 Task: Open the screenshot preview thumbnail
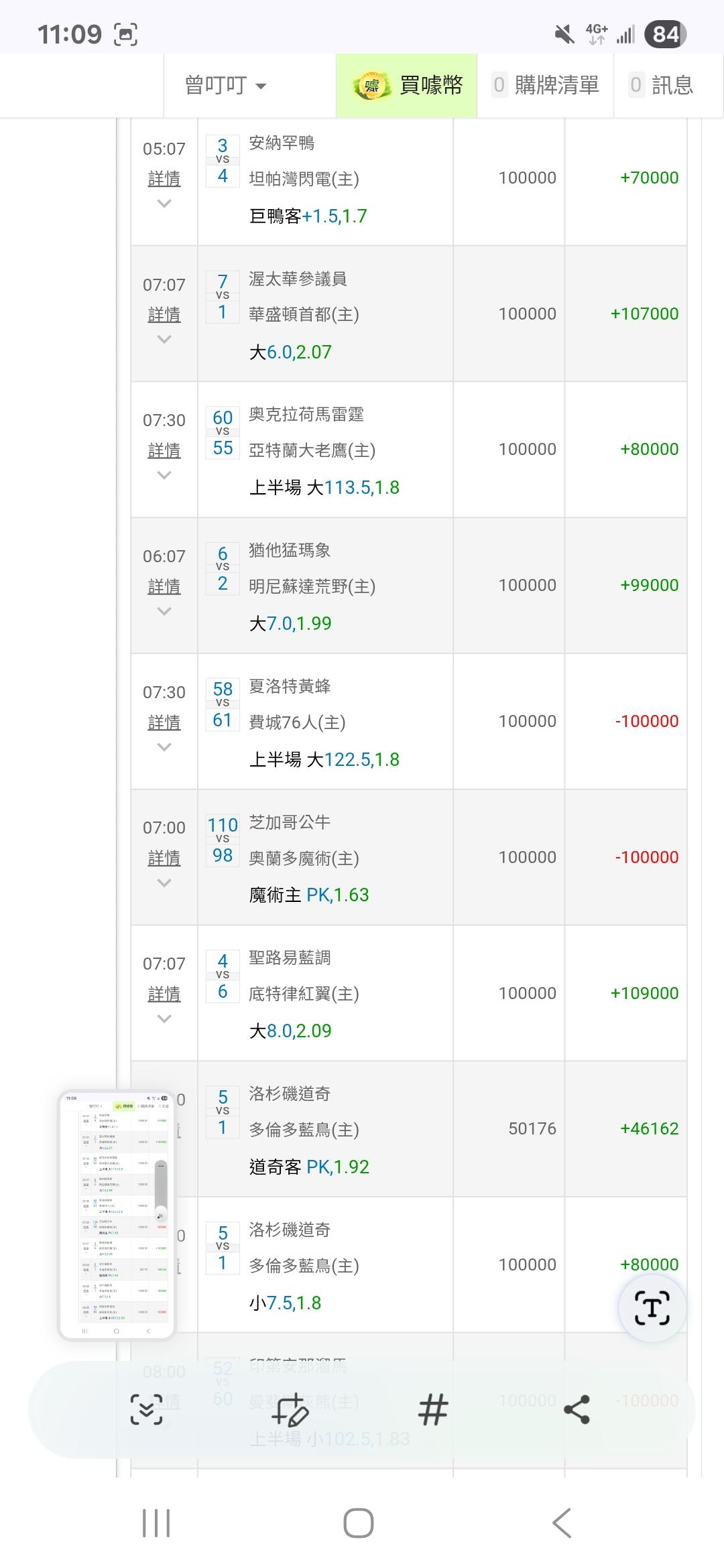(116, 1215)
